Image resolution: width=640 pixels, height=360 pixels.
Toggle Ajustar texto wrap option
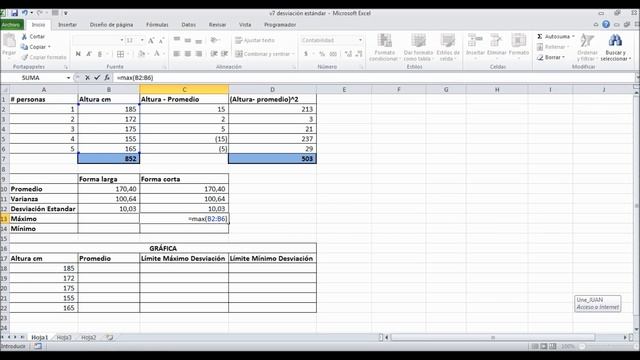click(x=255, y=40)
